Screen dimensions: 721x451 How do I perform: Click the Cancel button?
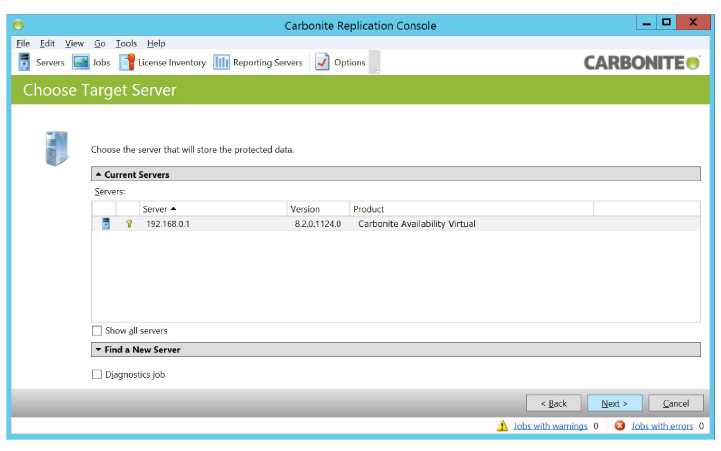click(x=675, y=404)
